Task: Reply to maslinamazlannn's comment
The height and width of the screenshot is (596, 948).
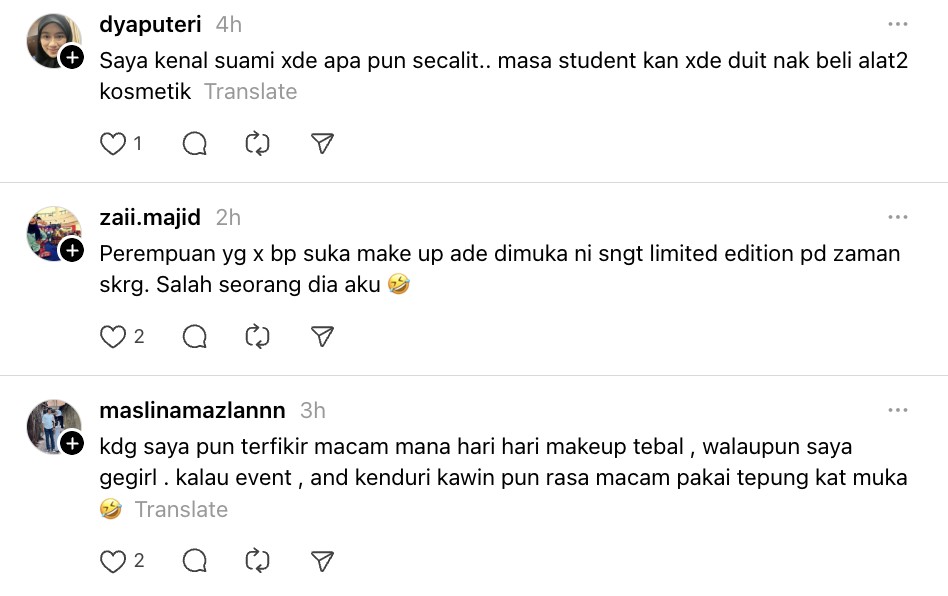Action: tap(195, 561)
